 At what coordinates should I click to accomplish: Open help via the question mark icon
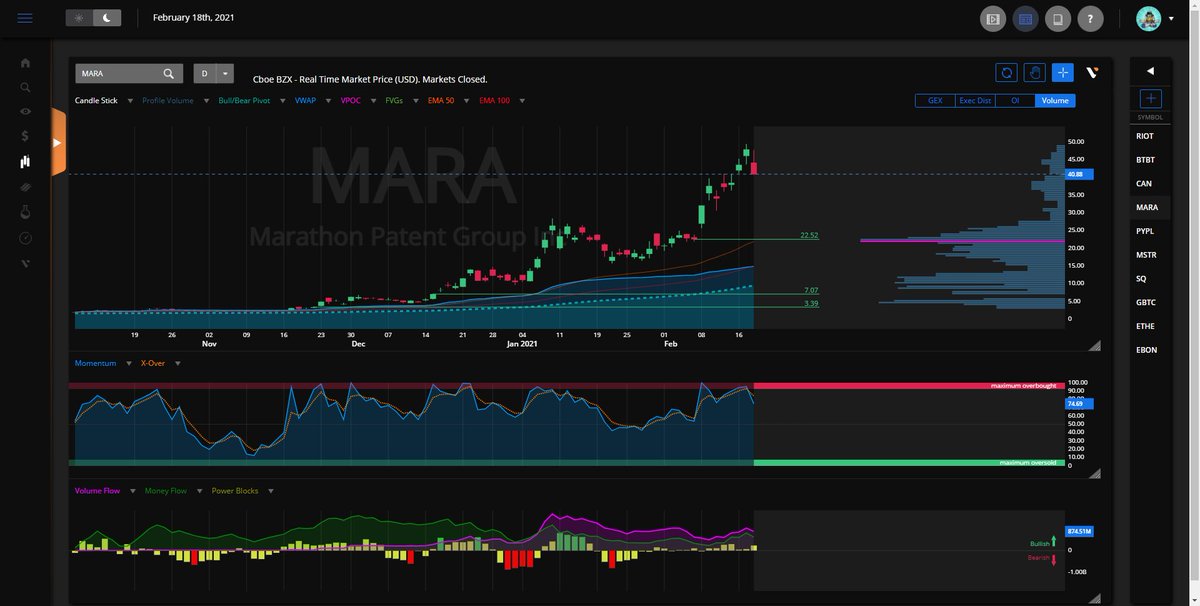pyautogui.click(x=1089, y=17)
